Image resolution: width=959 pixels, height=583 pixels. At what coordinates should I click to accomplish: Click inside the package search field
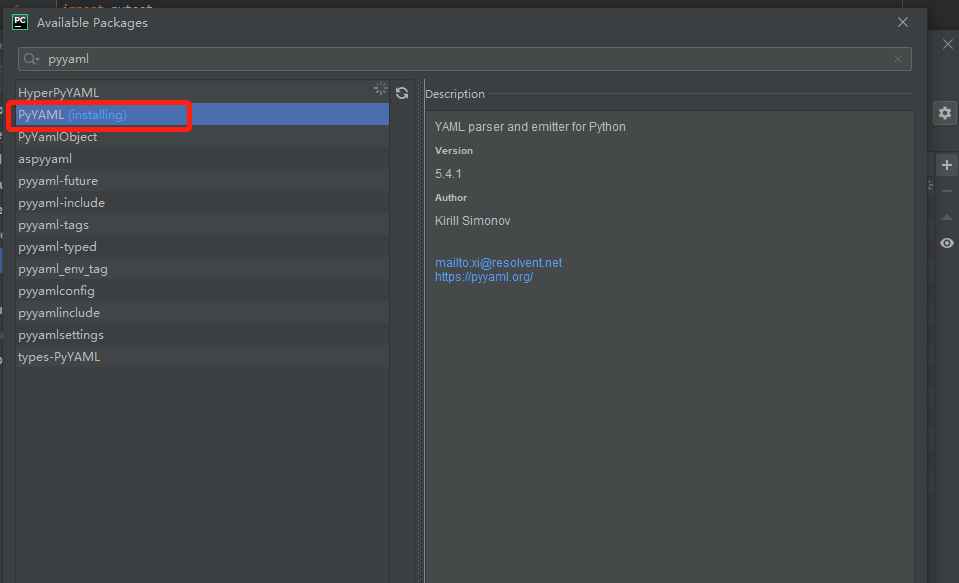pyautogui.click(x=465, y=59)
